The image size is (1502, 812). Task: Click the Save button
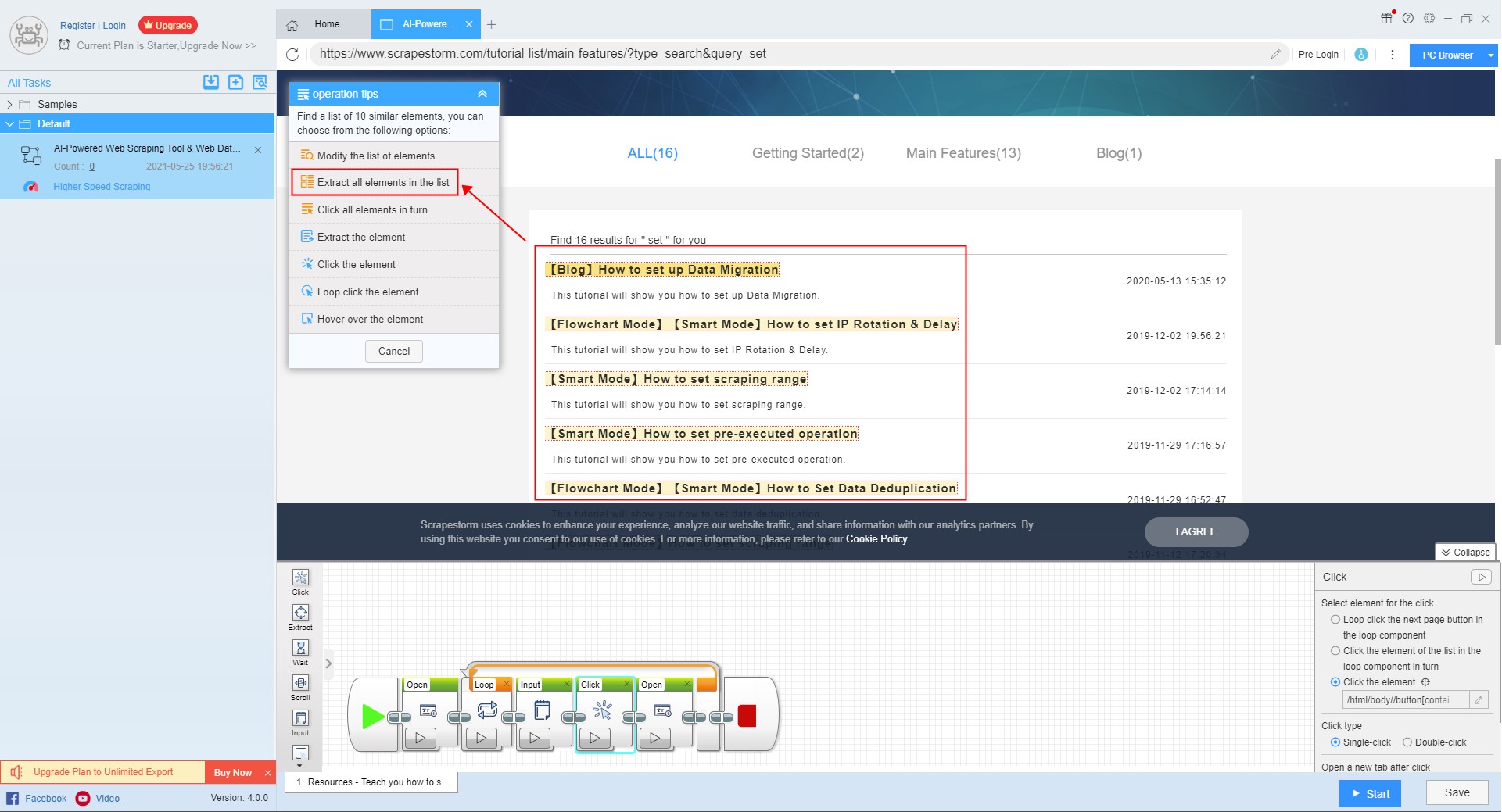(x=1456, y=792)
